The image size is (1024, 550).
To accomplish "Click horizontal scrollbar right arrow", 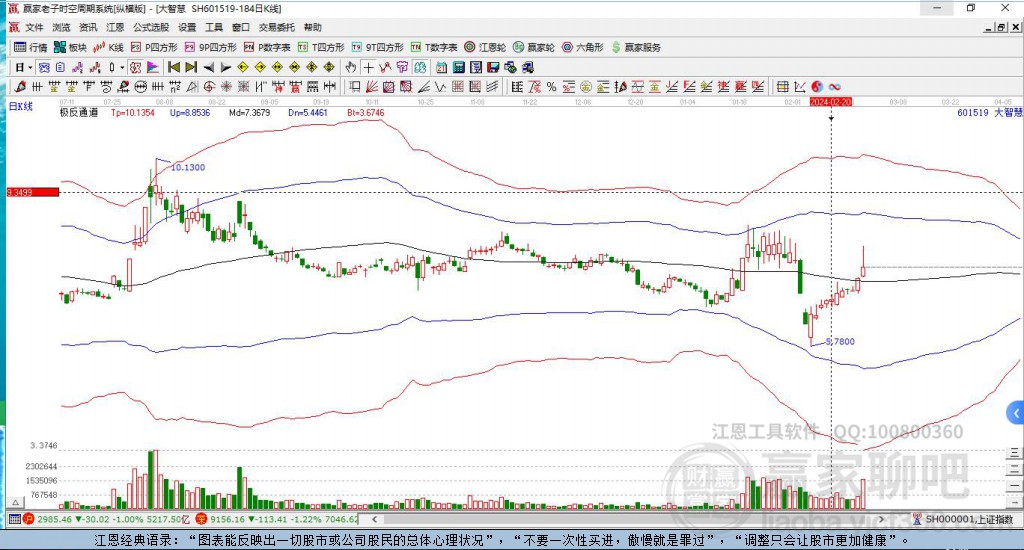I will click(882, 519).
